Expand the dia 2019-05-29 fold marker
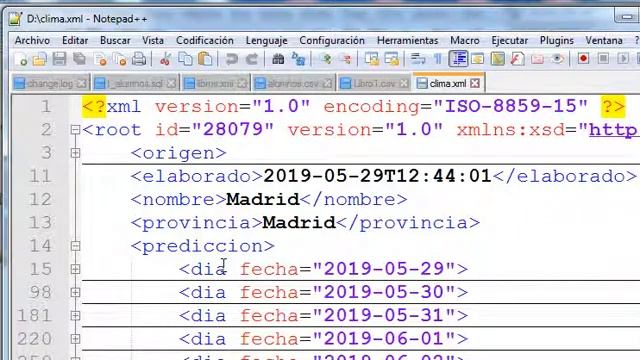 pyautogui.click(x=75, y=269)
